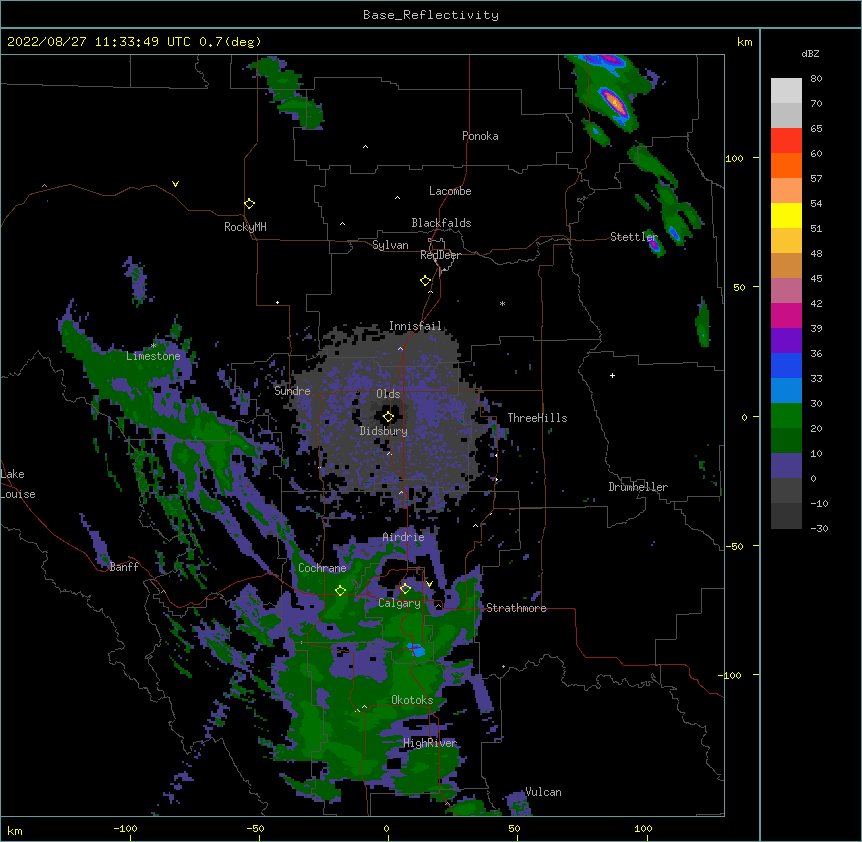
Task: Click the white asterisk marker east of Innisfail
Action: click(502, 303)
